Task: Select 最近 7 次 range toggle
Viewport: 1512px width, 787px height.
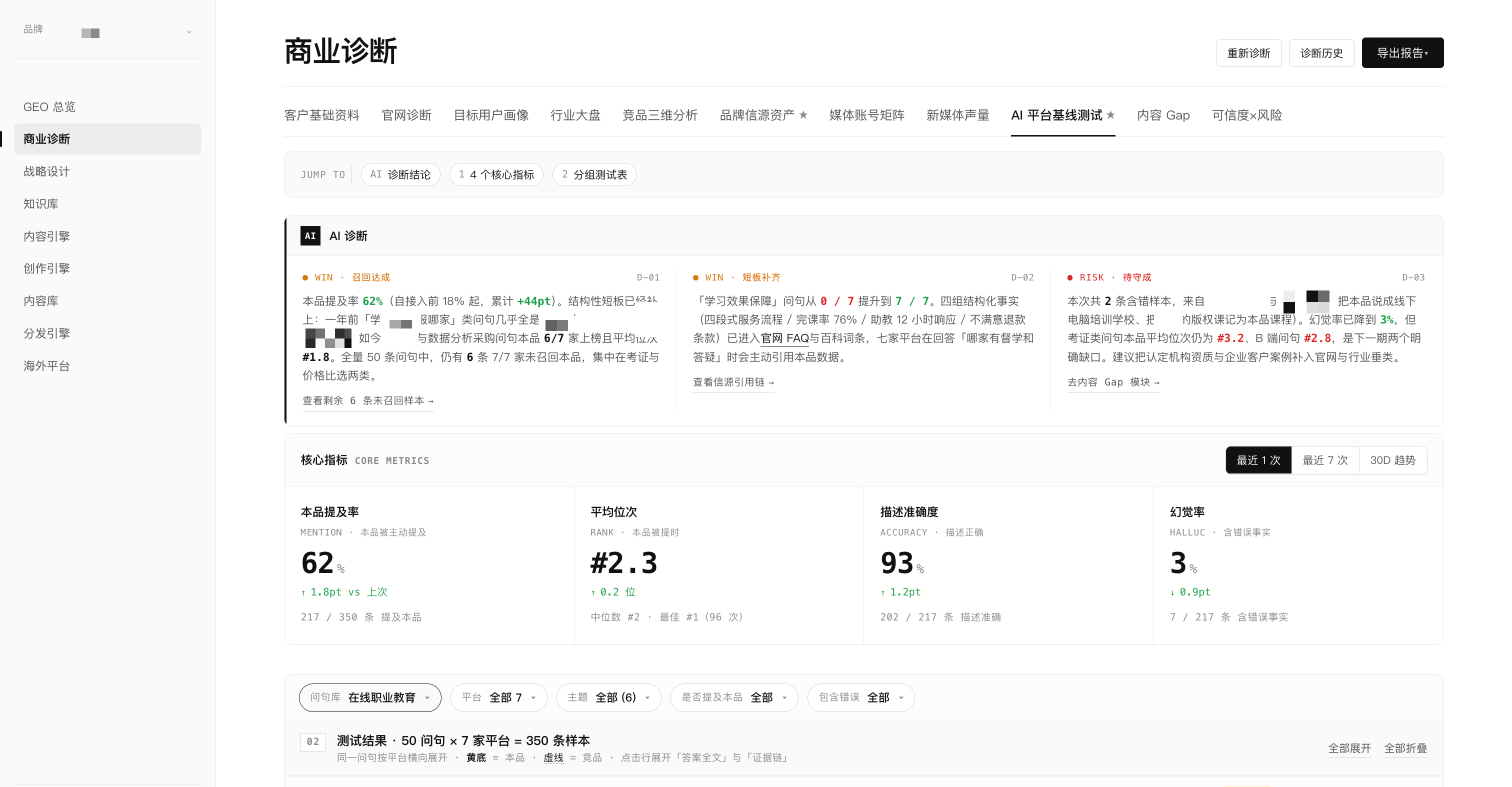Action: tap(1325, 460)
